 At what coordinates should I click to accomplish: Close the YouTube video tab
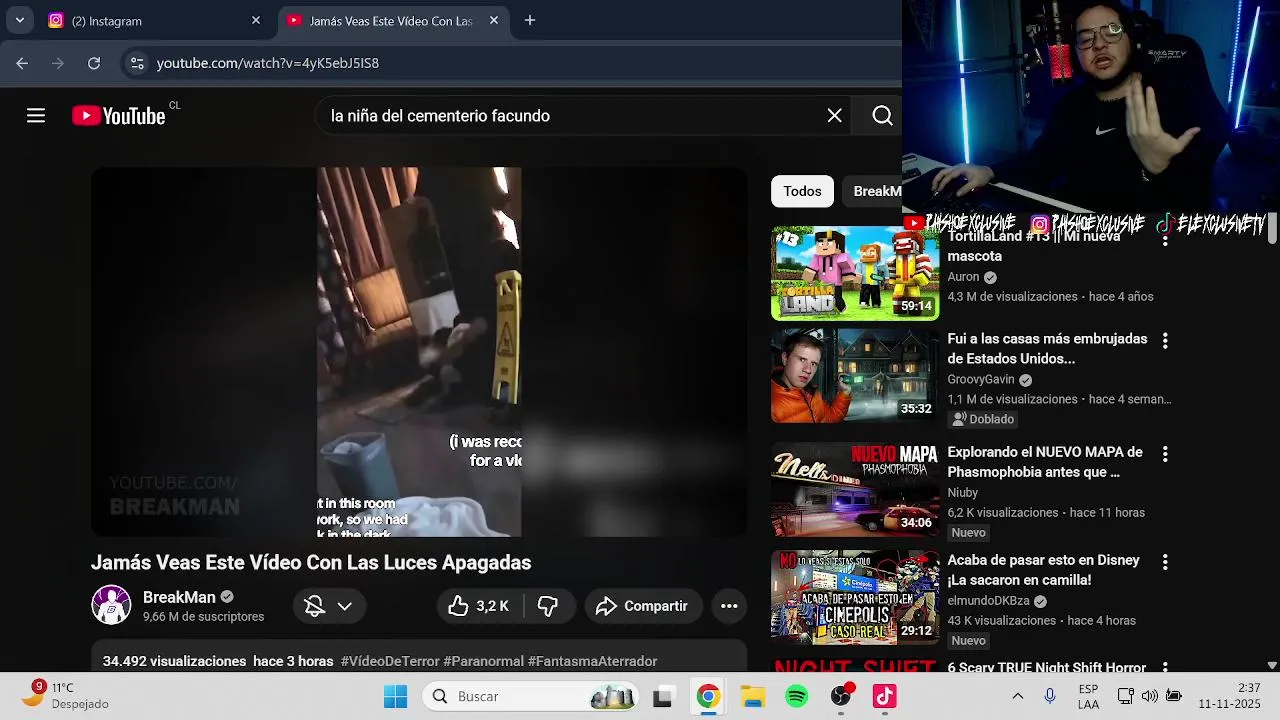click(494, 20)
